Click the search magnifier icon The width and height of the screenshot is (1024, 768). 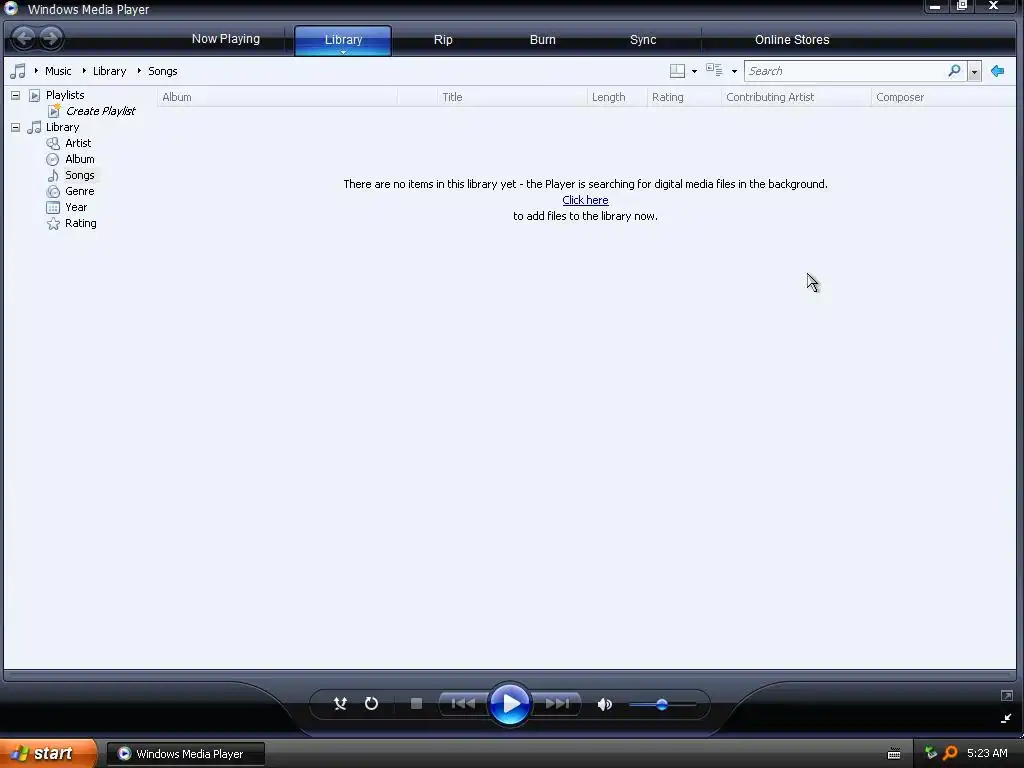(954, 71)
